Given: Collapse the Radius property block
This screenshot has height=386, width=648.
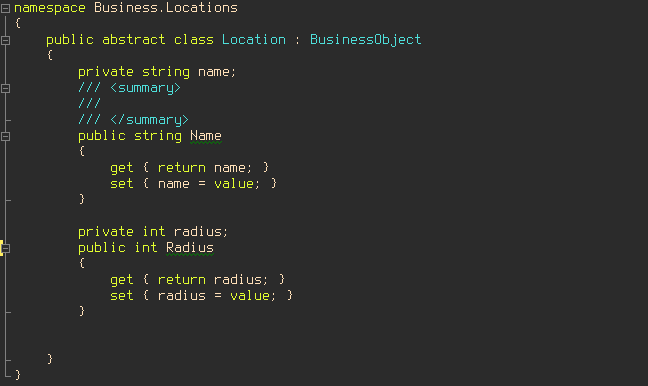Looking at the screenshot, I should (5, 248).
